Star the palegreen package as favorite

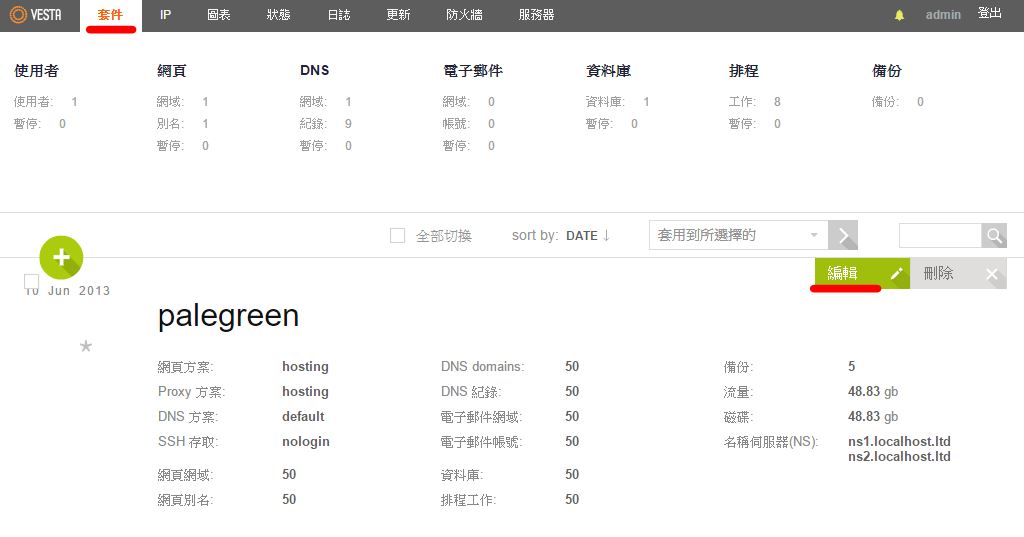86,346
